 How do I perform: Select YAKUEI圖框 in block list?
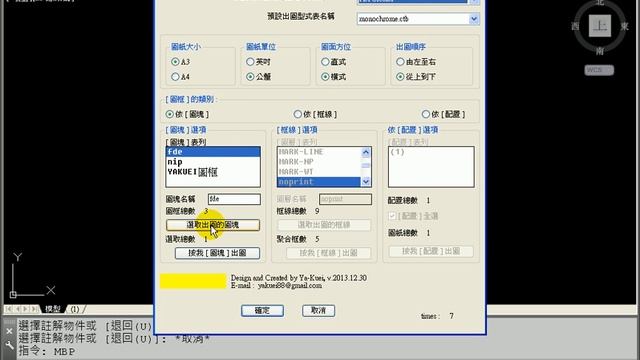pos(213,172)
